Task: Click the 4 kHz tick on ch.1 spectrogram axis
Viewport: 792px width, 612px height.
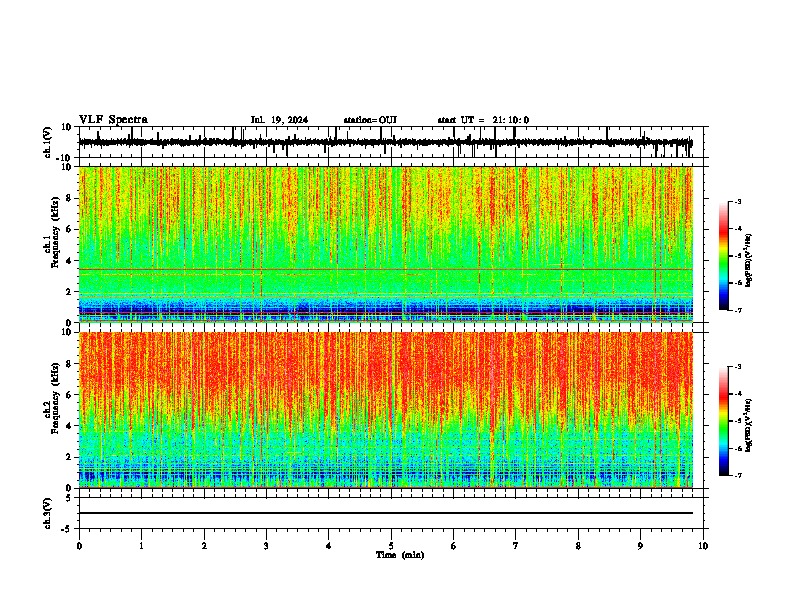Action: pyautogui.click(x=69, y=261)
